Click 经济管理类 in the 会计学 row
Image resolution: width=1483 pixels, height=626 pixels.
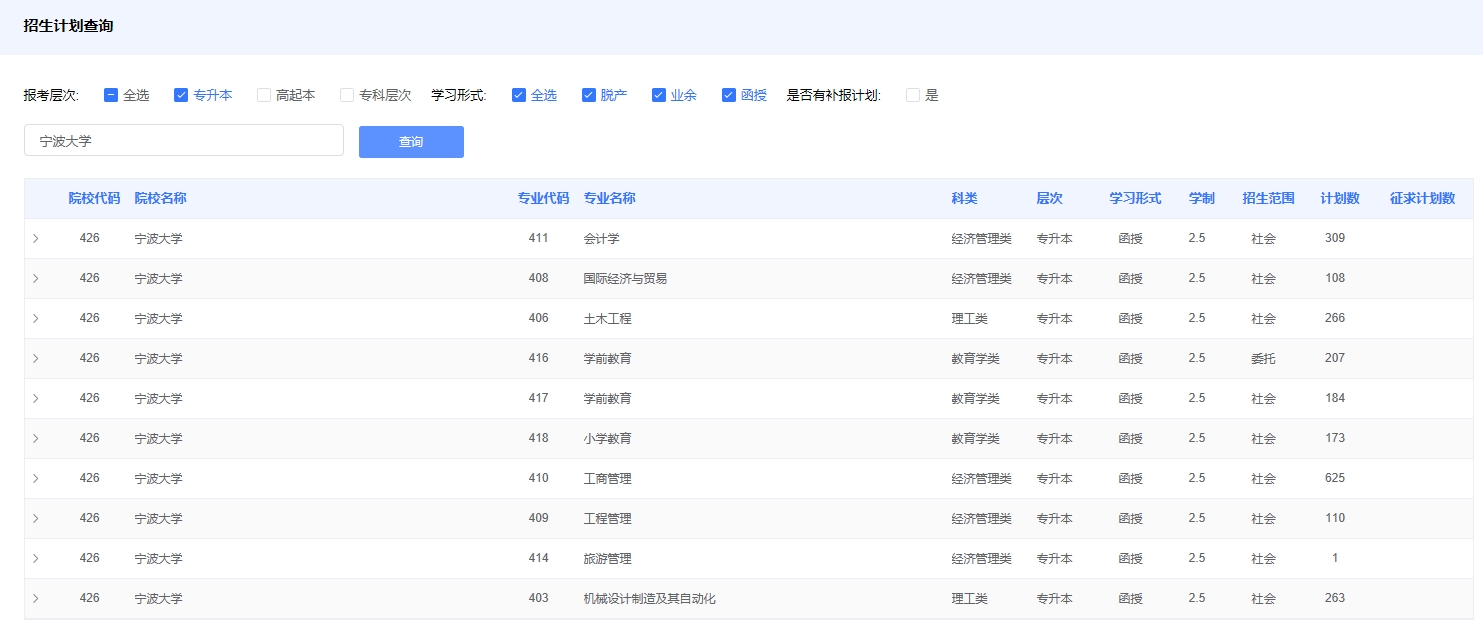[x=982, y=238]
